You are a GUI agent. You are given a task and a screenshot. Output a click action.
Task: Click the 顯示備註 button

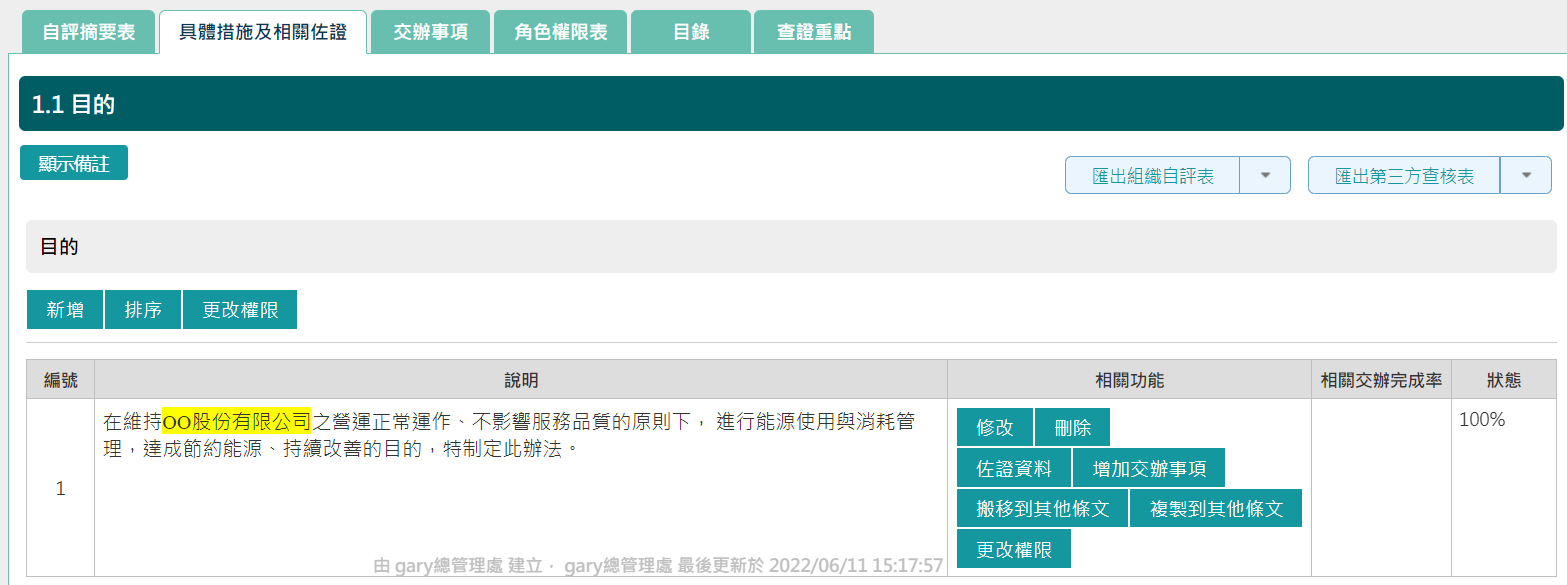(x=74, y=164)
